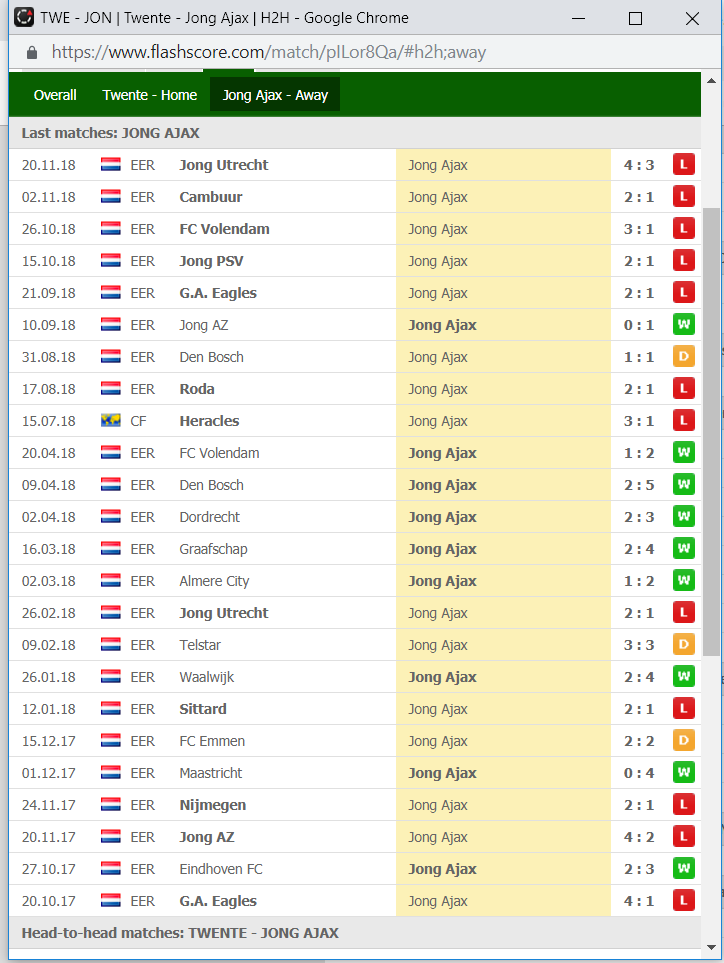
Task: Click the D badge in FC Emmen row
Action: click(x=683, y=741)
